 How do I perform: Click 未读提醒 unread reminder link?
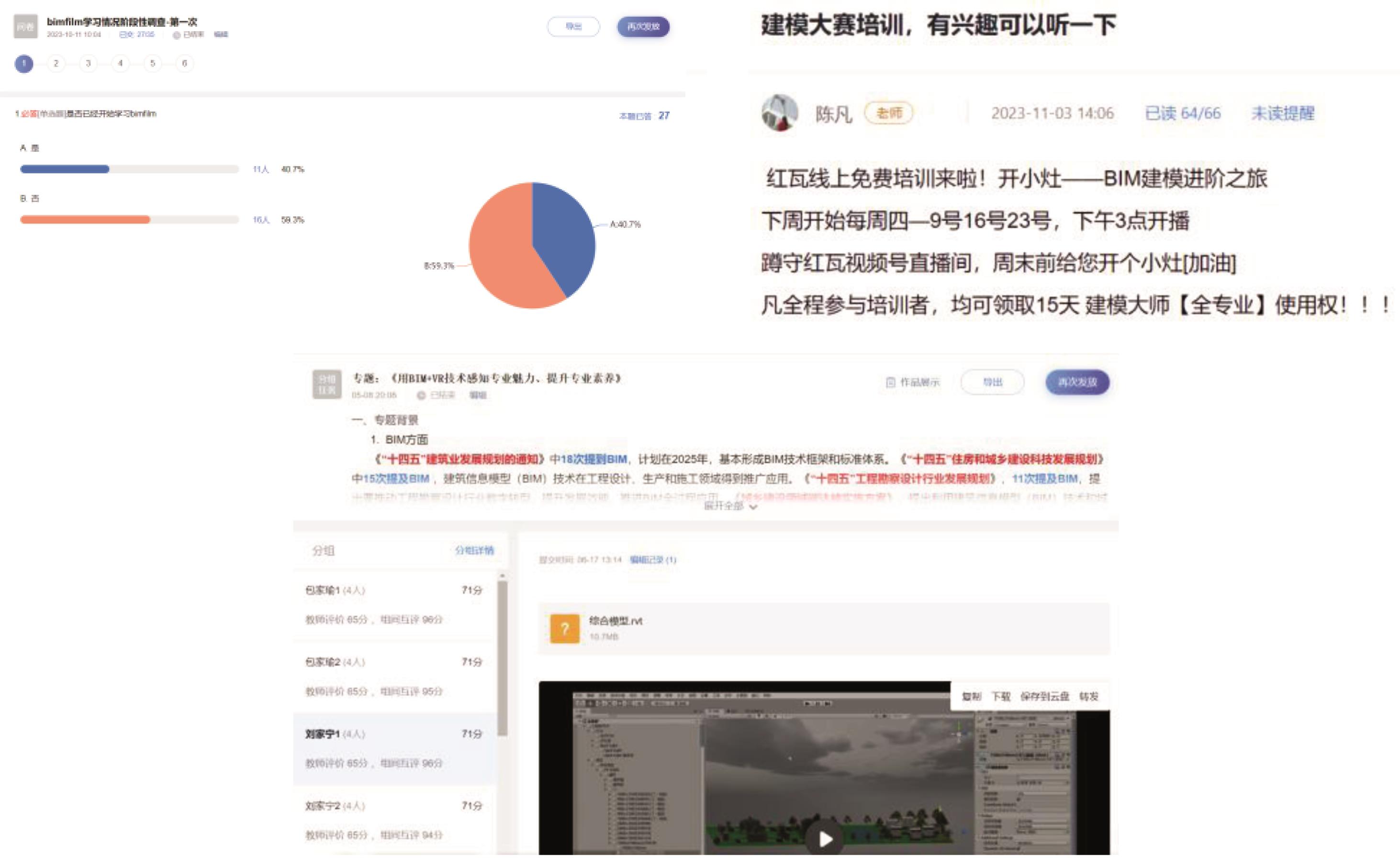click(1282, 113)
